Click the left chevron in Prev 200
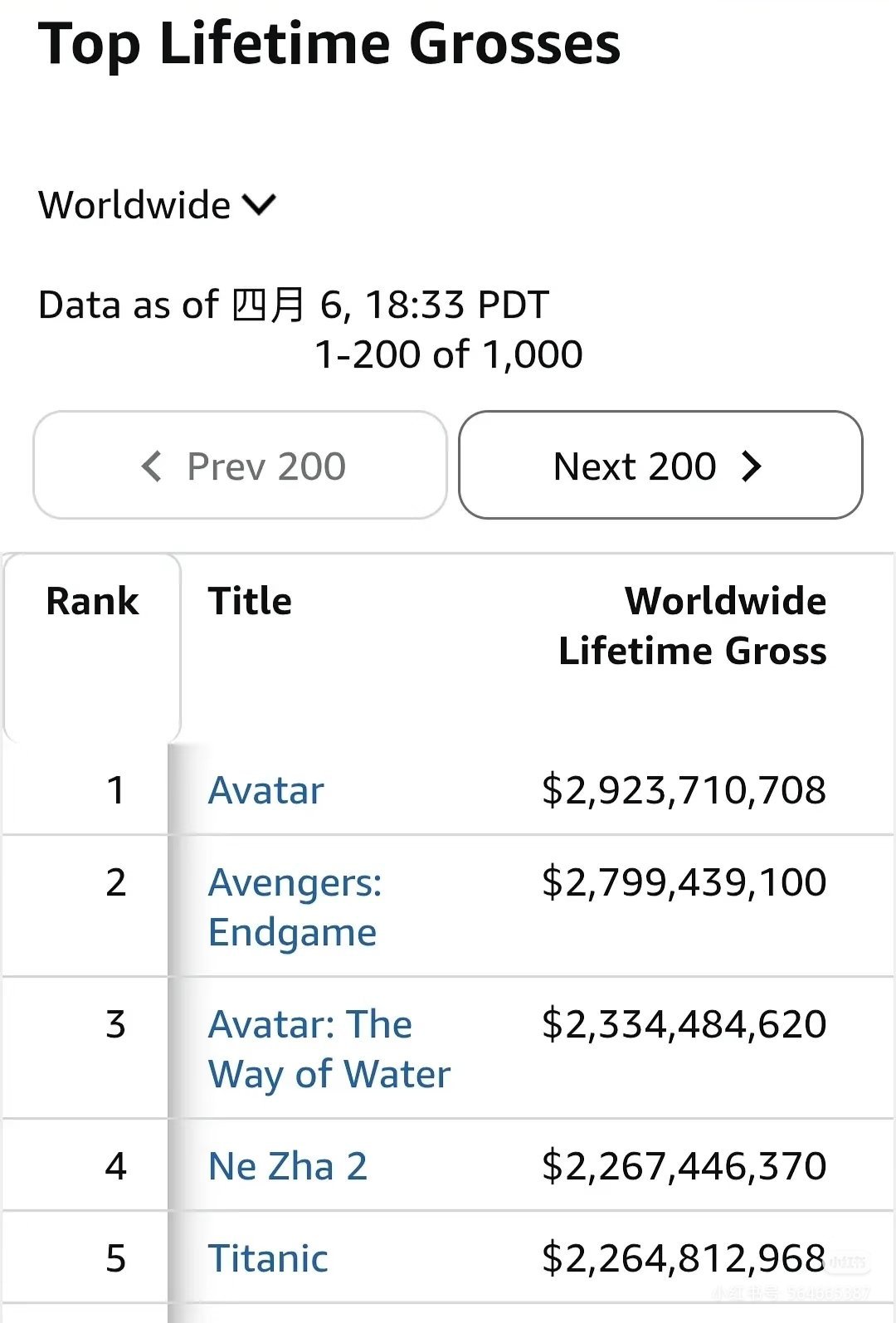 (x=152, y=466)
